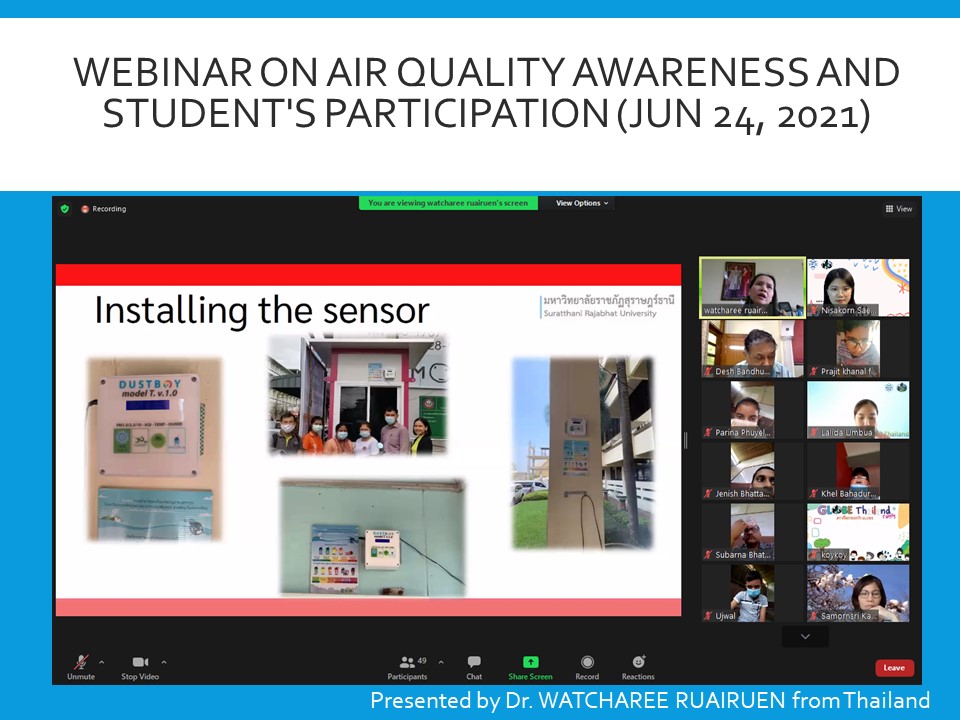Expand the arrow next to Participants
This screenshot has height=720, width=960.
tap(441, 662)
